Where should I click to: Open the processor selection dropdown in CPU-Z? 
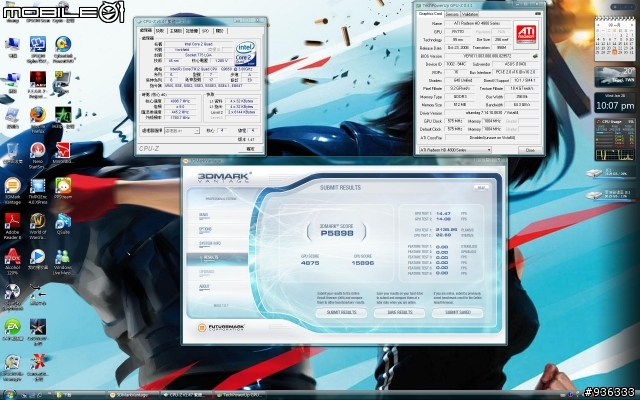coord(182,131)
